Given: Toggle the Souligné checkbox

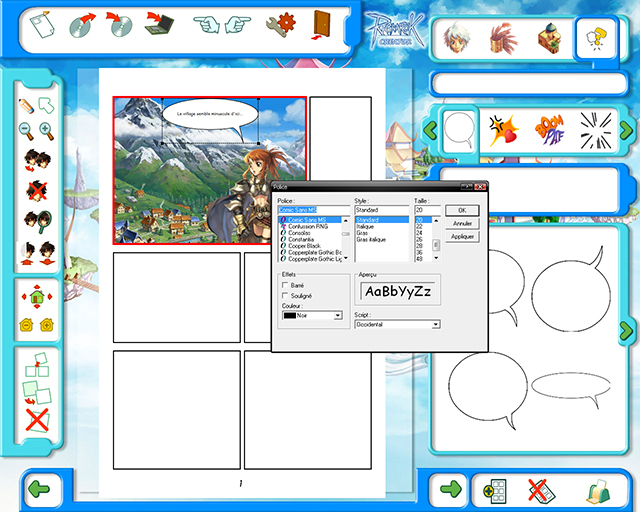Looking at the screenshot, I should point(285,295).
